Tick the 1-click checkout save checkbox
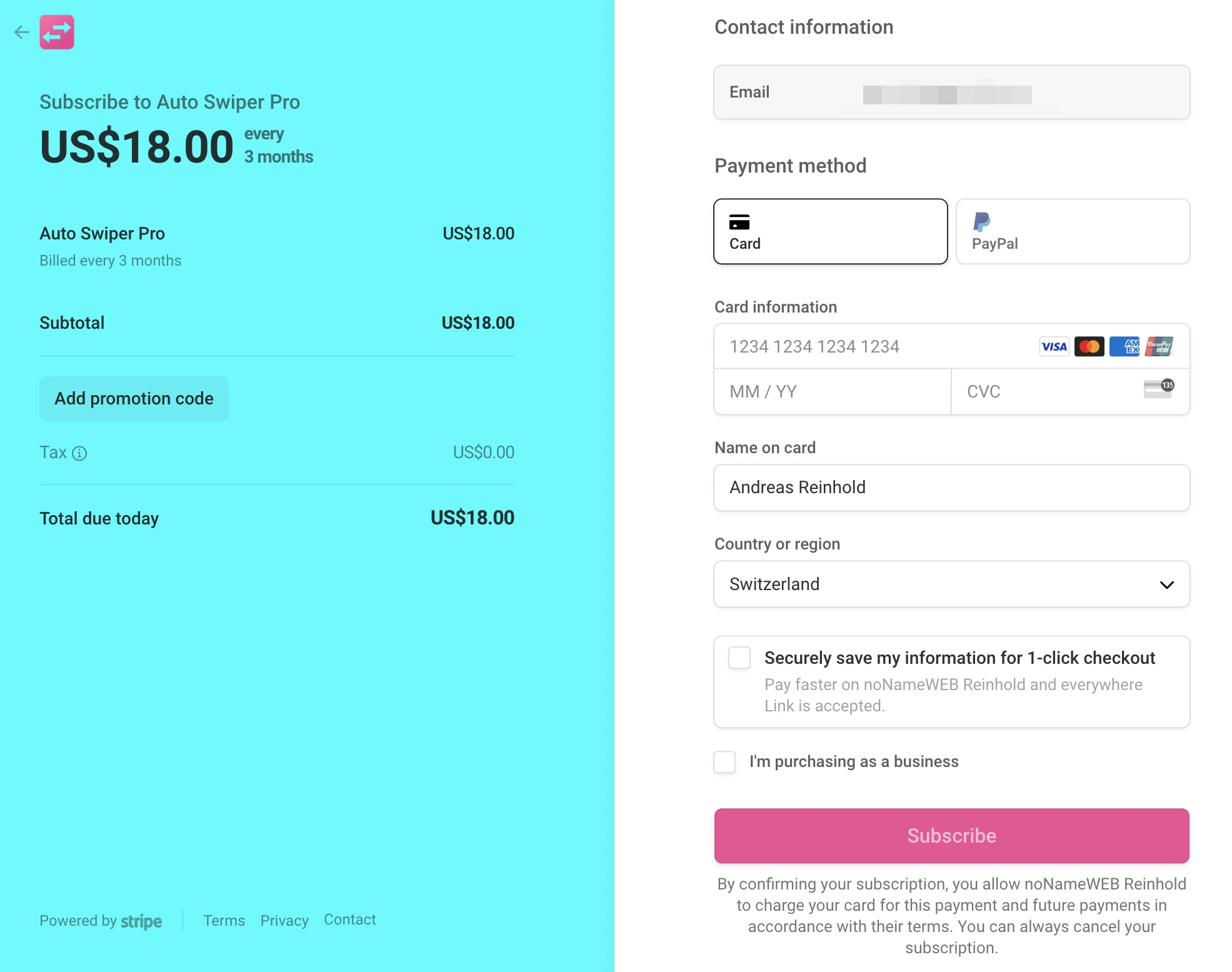Viewport: 1232px width, 972px height. tap(739, 658)
